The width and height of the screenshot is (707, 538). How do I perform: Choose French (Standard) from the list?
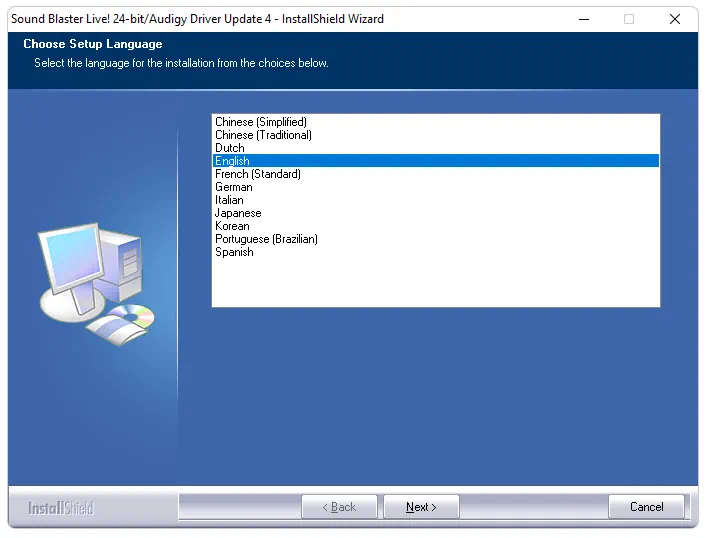[x=258, y=174]
